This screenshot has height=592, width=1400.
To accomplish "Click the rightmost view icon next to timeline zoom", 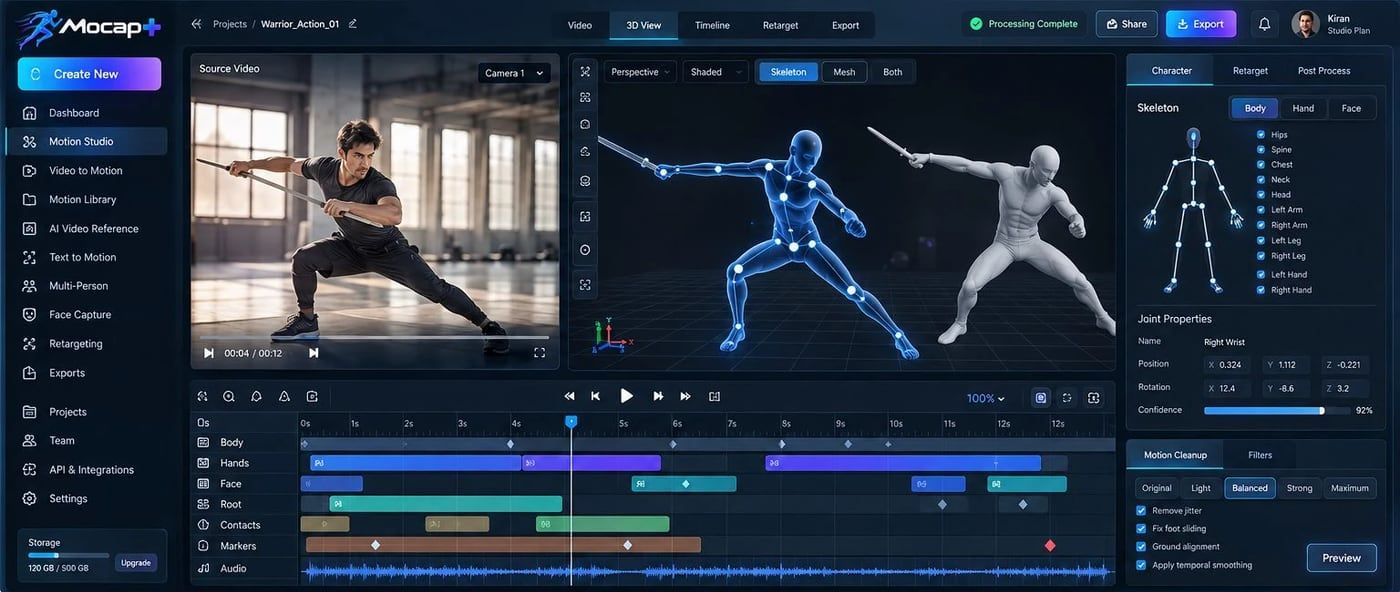I will 1093,398.
